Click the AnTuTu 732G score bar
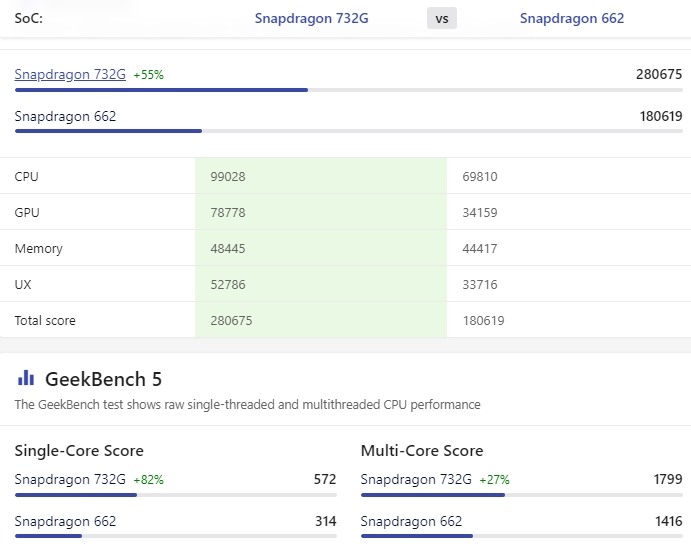The height and width of the screenshot is (558, 691). 349,90
